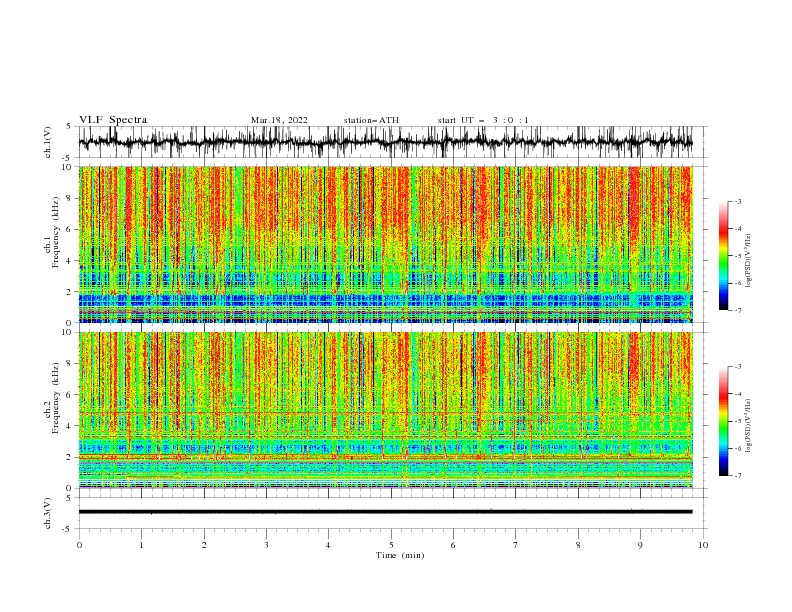Click the ch.1 spectrogram panel
The image size is (792, 612).
[385, 244]
